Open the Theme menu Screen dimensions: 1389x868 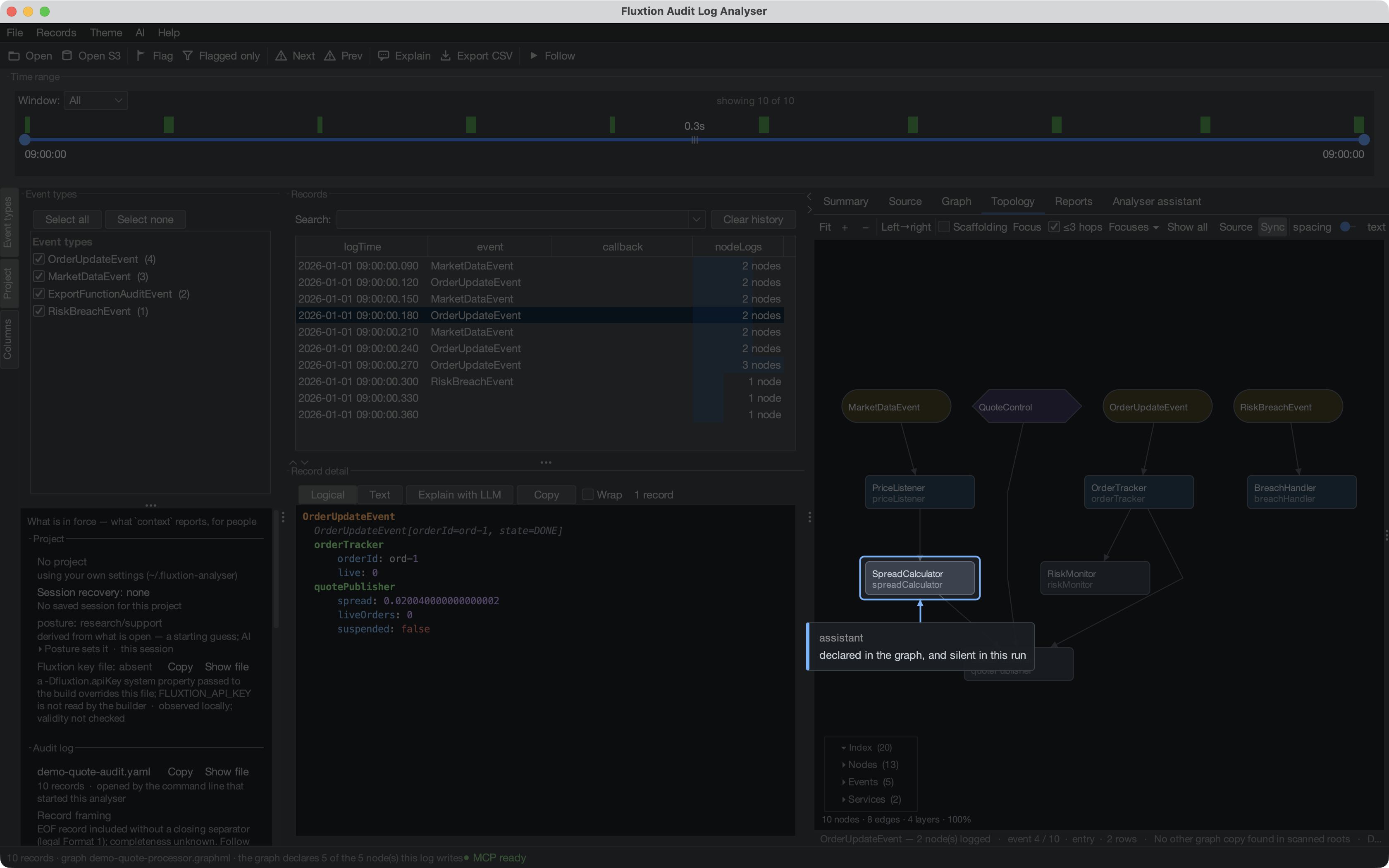point(105,33)
